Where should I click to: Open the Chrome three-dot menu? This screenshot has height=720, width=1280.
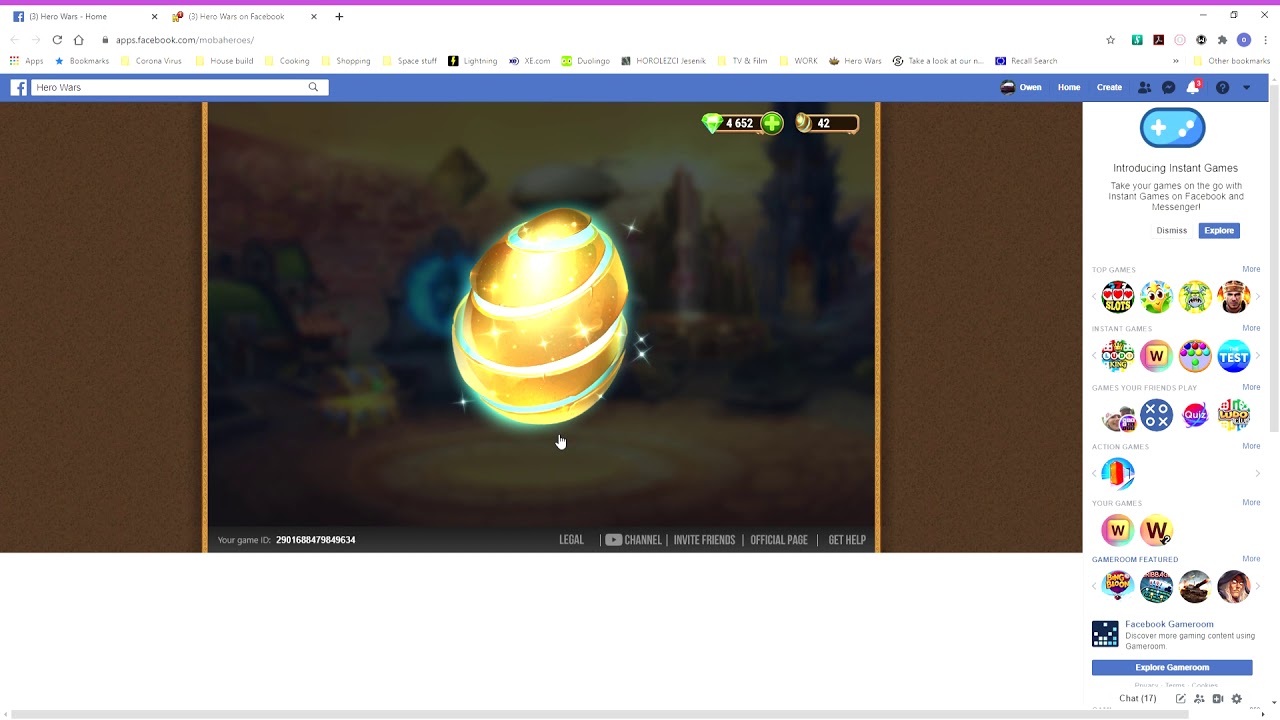[x=1265, y=40]
